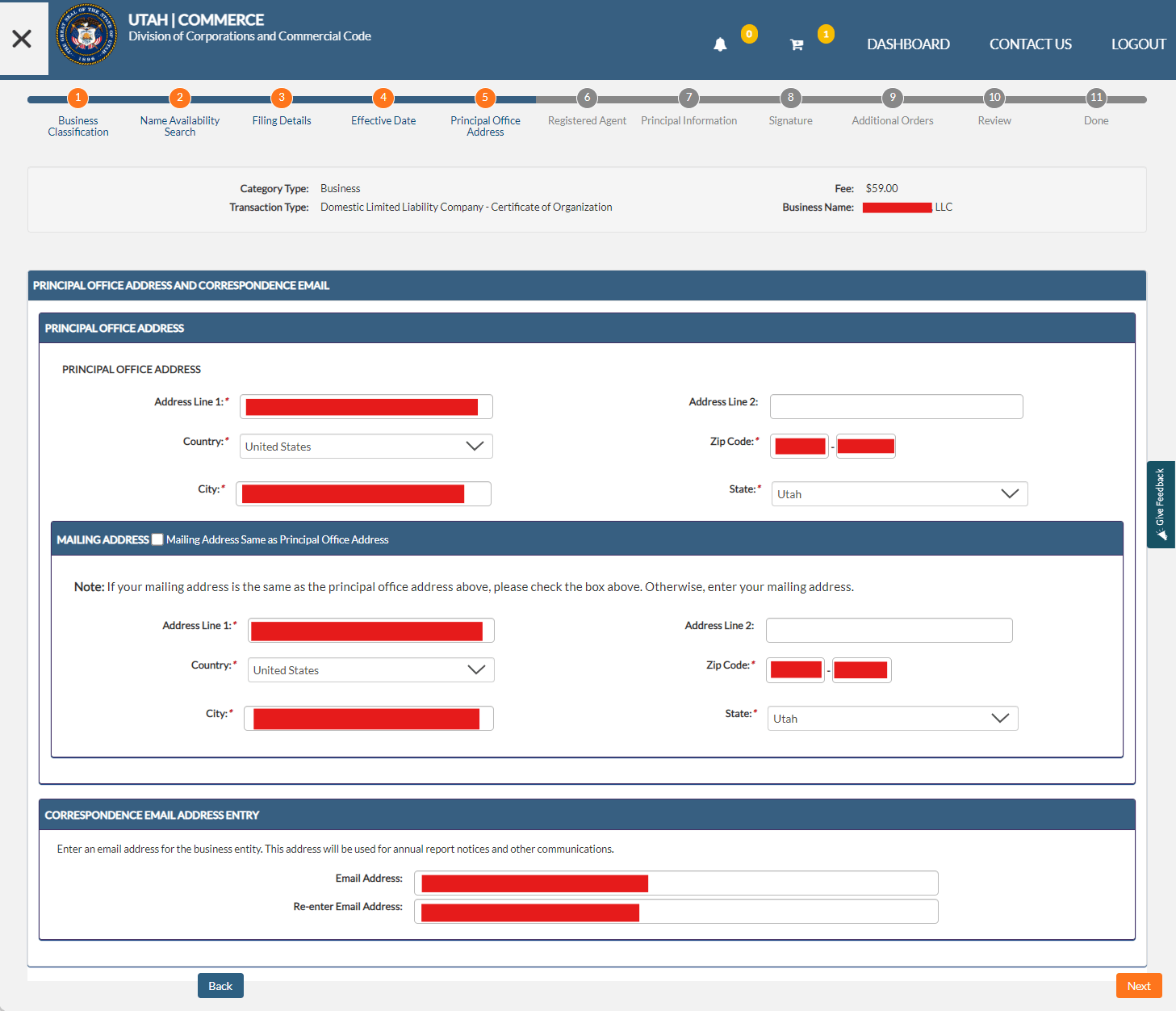
Task: Click mailing Address Line 2 field
Action: [889, 630]
